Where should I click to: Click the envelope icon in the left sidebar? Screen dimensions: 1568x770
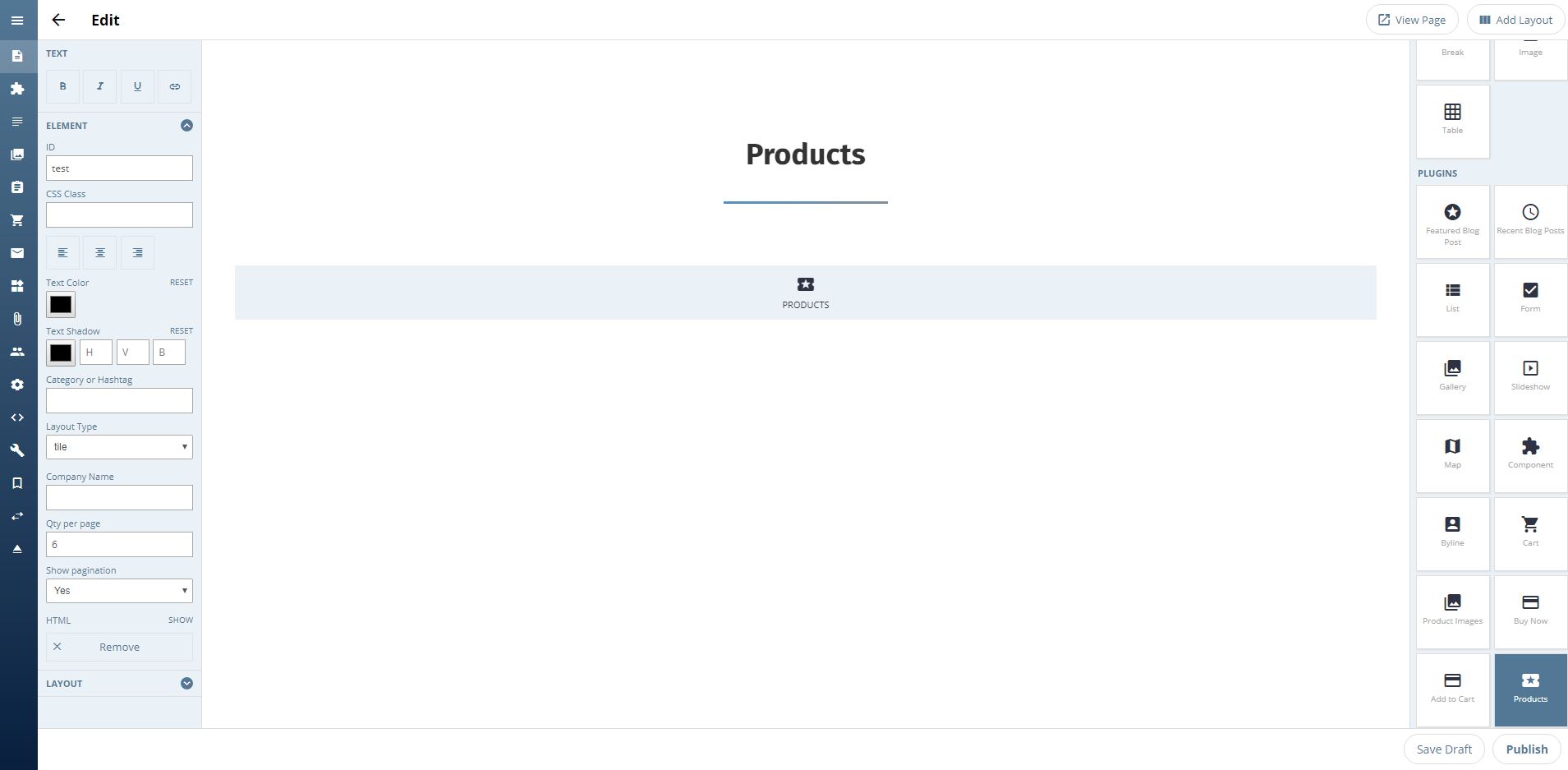coord(17,253)
